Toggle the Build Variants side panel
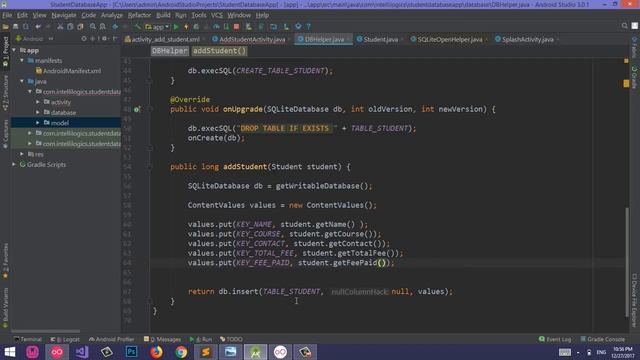Screen dimensions: 640x360 pyautogui.click(x=5, y=308)
